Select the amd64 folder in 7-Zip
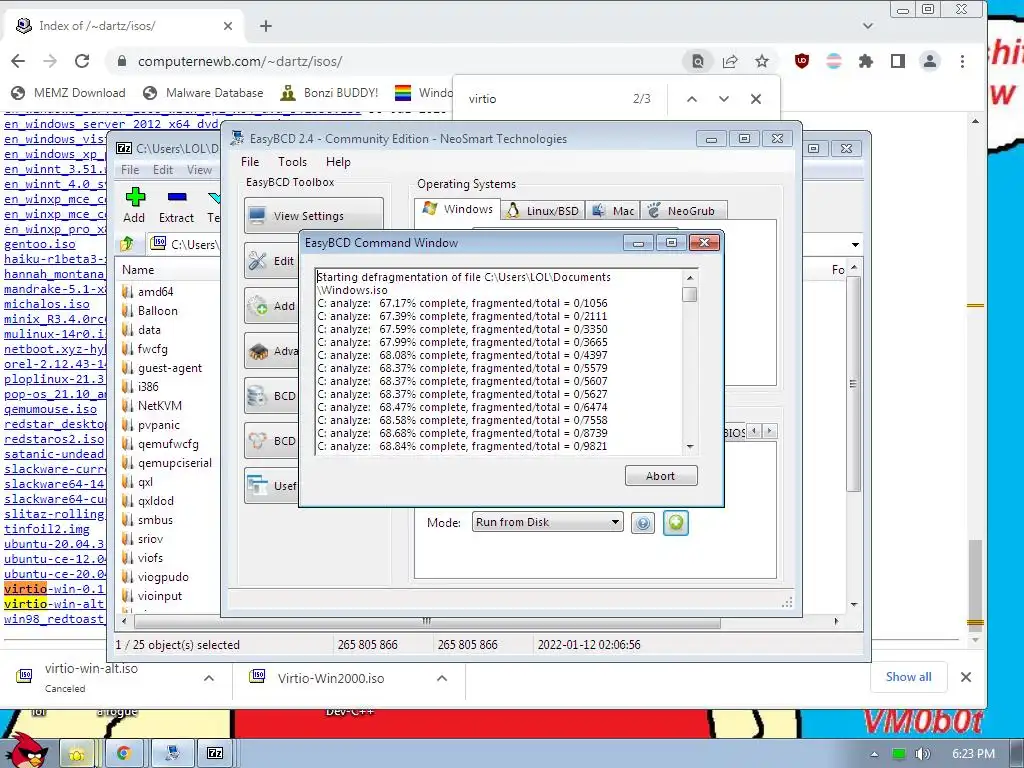Image resolution: width=1024 pixels, height=768 pixels. tap(155, 292)
